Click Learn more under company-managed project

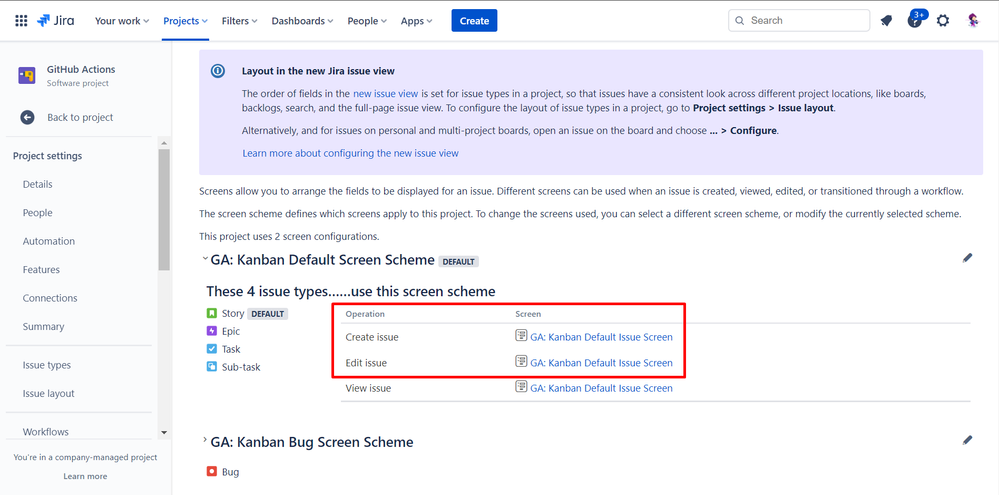click(85, 476)
